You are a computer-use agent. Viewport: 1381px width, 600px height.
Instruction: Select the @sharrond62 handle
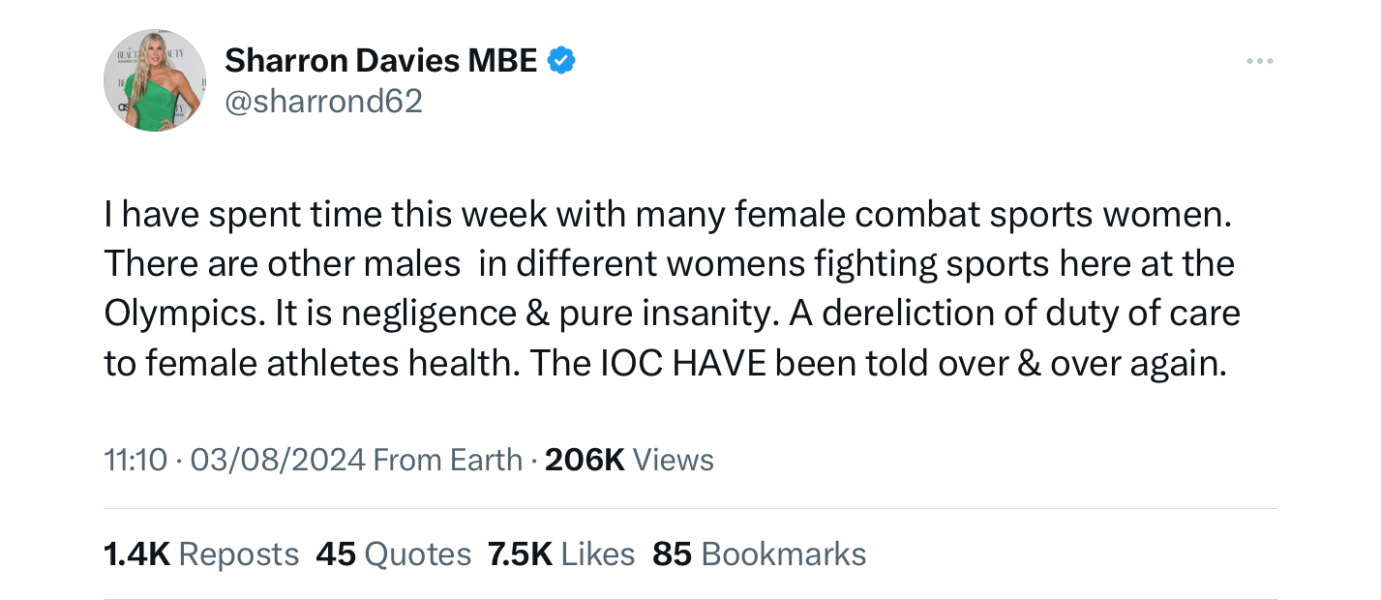coord(324,100)
